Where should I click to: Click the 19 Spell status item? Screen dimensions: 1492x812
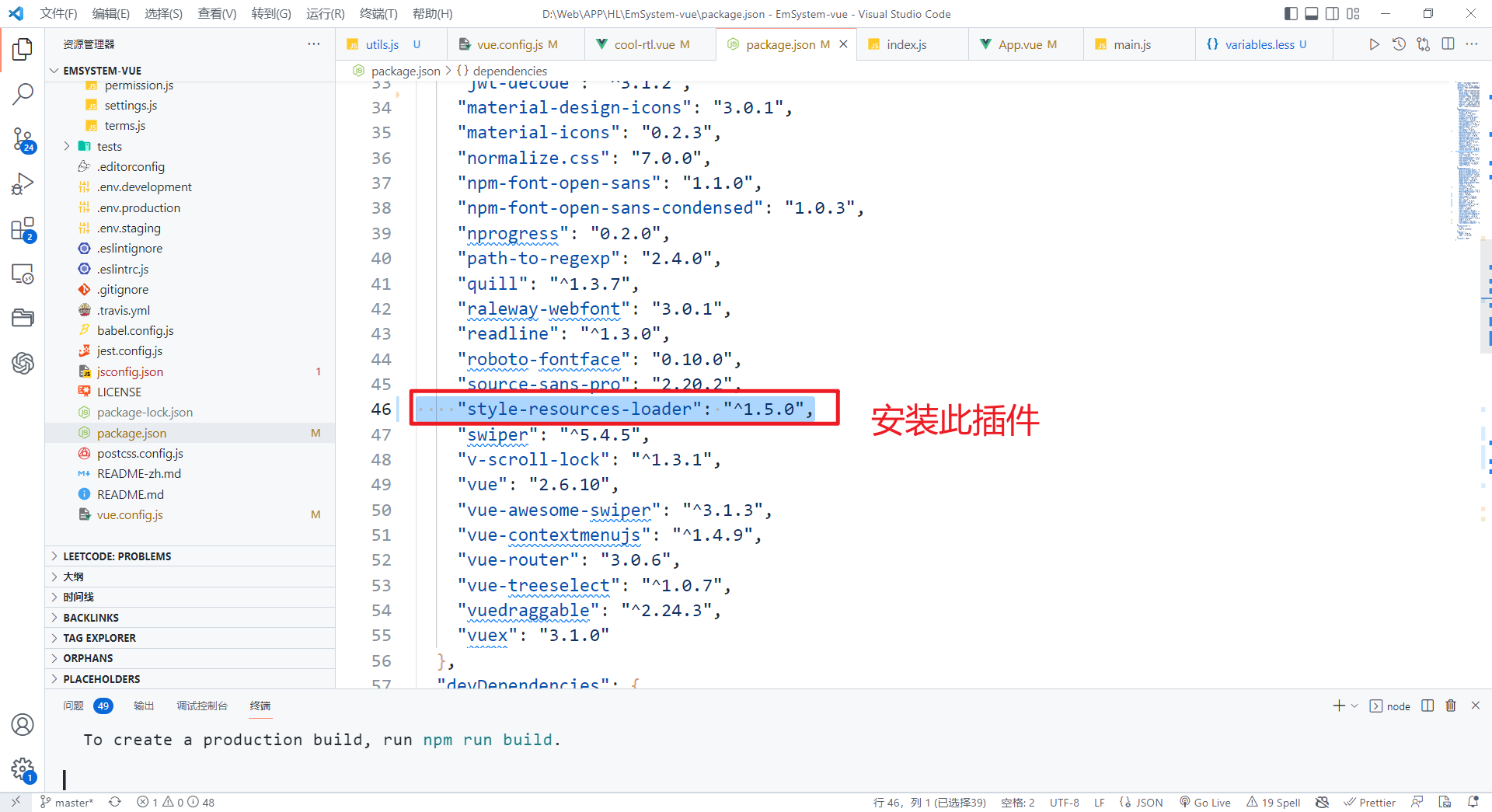tap(1274, 802)
